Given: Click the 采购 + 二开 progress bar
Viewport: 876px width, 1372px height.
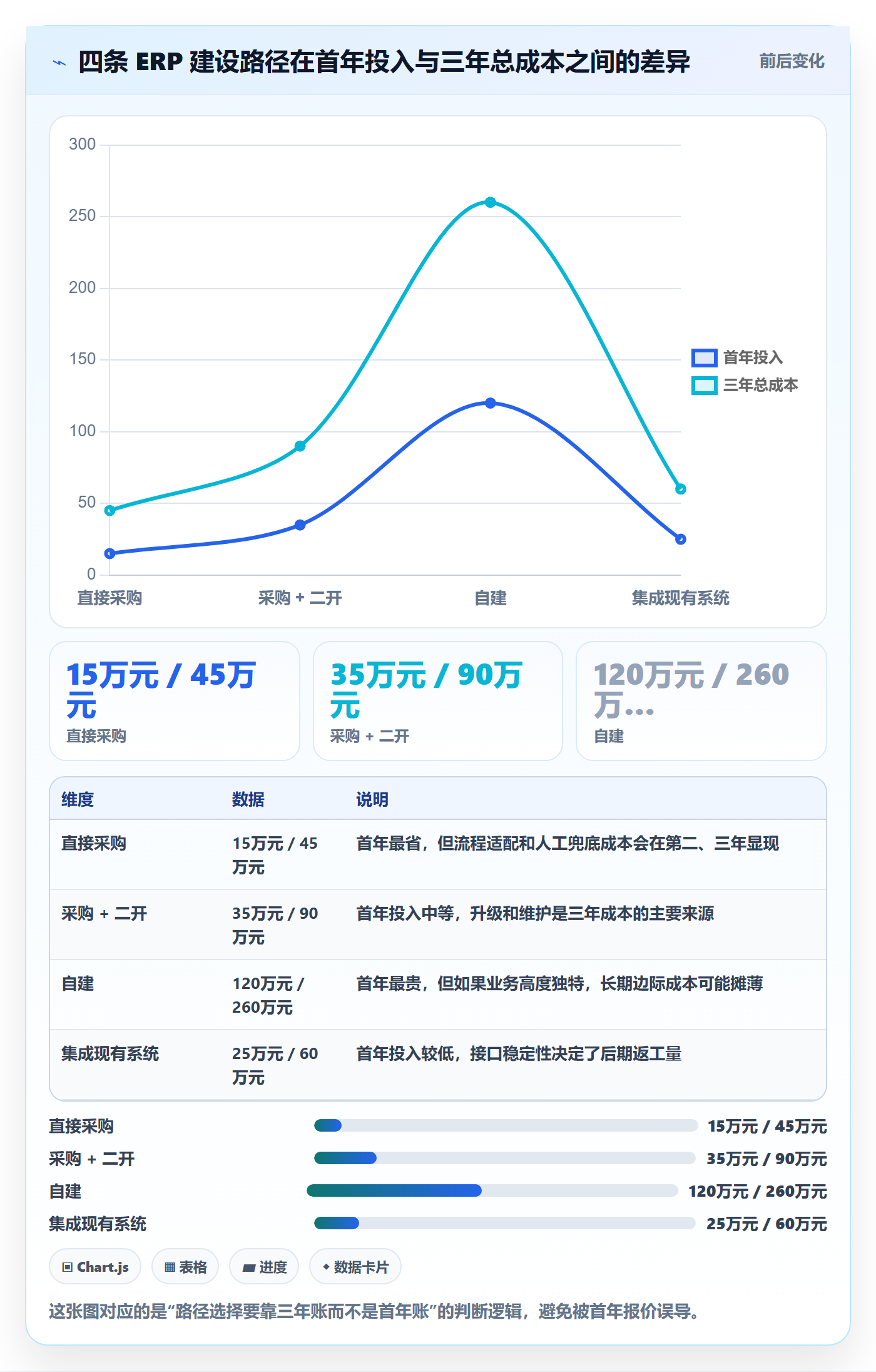Looking at the screenshot, I should (504, 1158).
